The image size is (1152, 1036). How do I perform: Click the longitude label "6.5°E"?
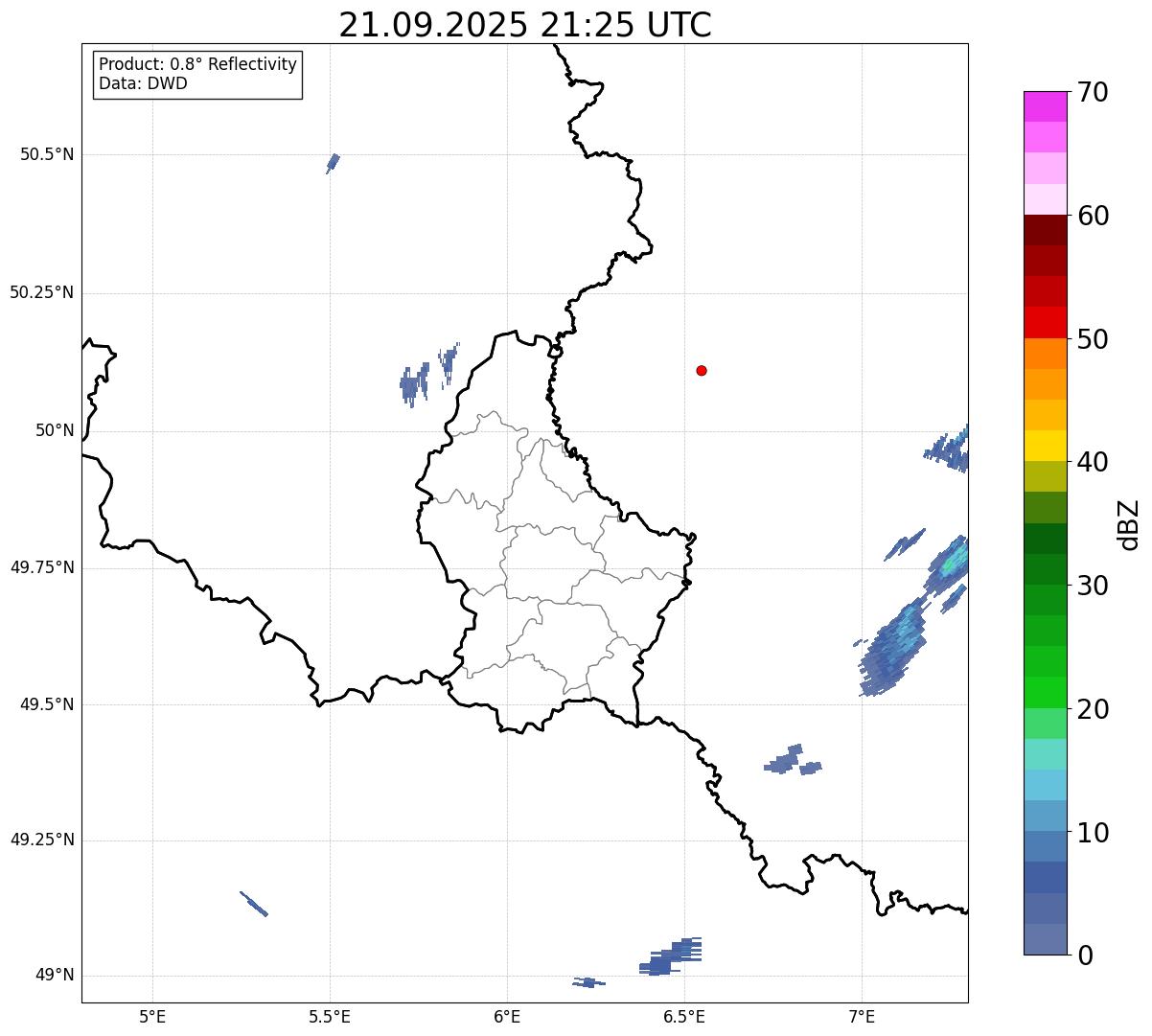point(684,1016)
